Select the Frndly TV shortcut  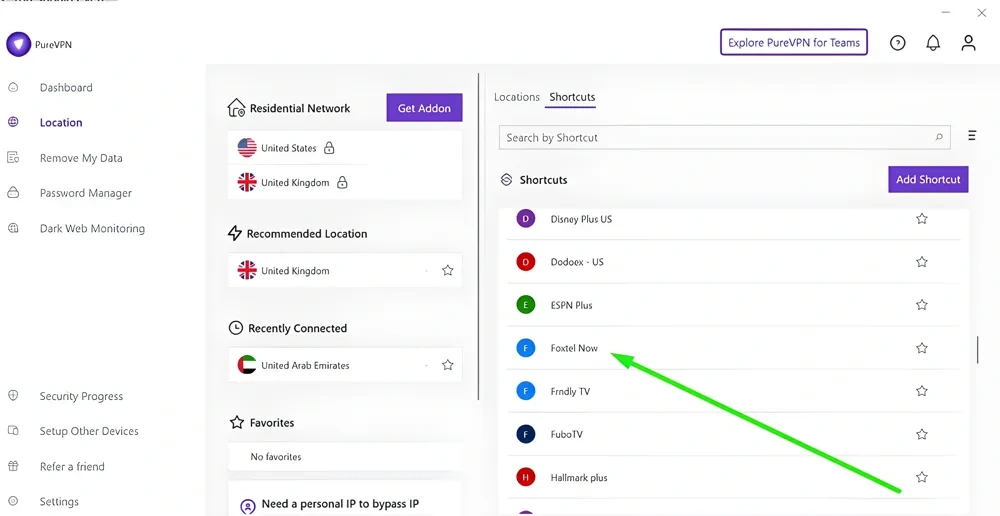click(x=733, y=391)
